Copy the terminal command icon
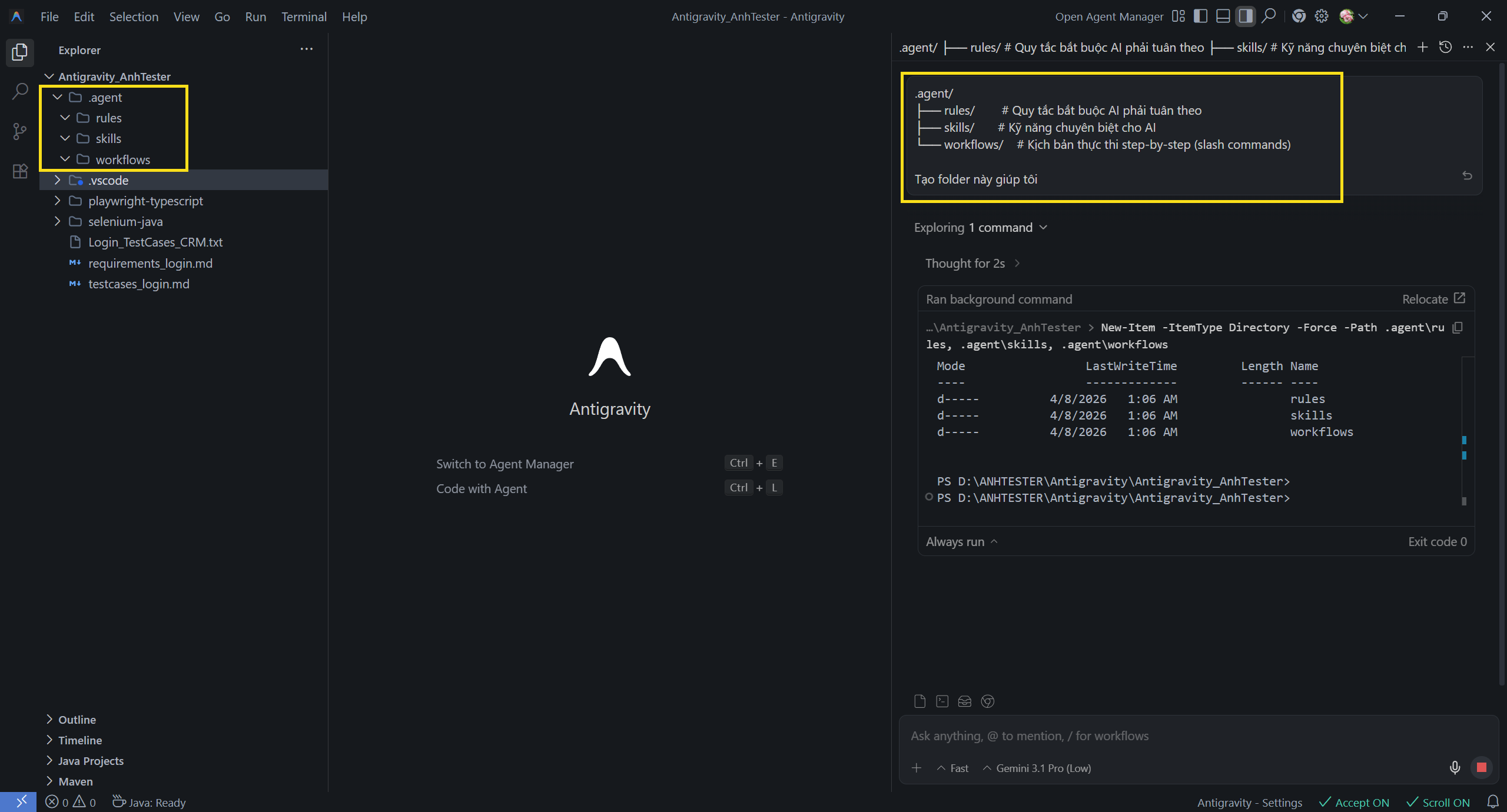1507x812 pixels. (1458, 328)
